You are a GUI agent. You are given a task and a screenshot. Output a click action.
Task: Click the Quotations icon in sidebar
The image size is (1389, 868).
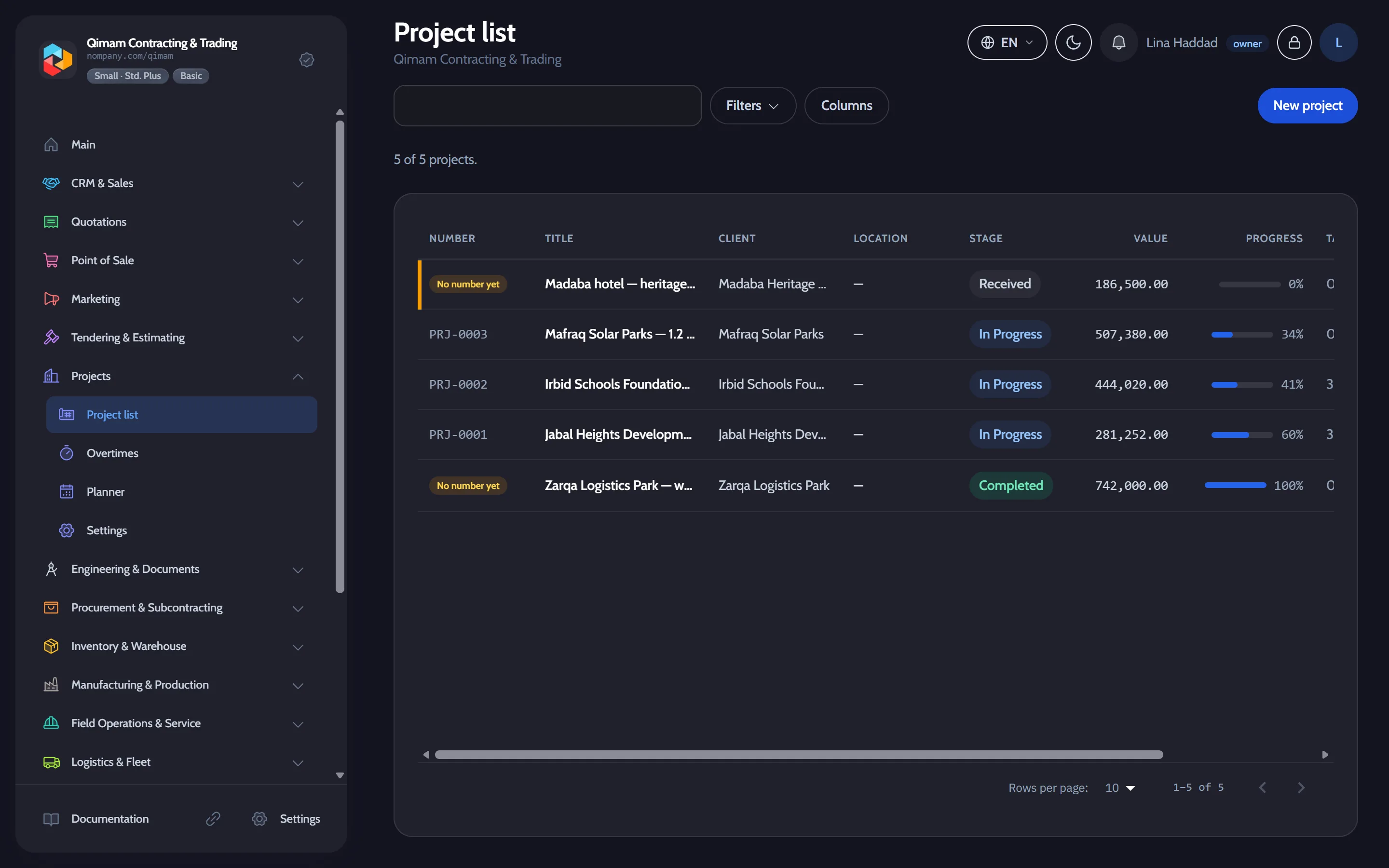(x=51, y=222)
